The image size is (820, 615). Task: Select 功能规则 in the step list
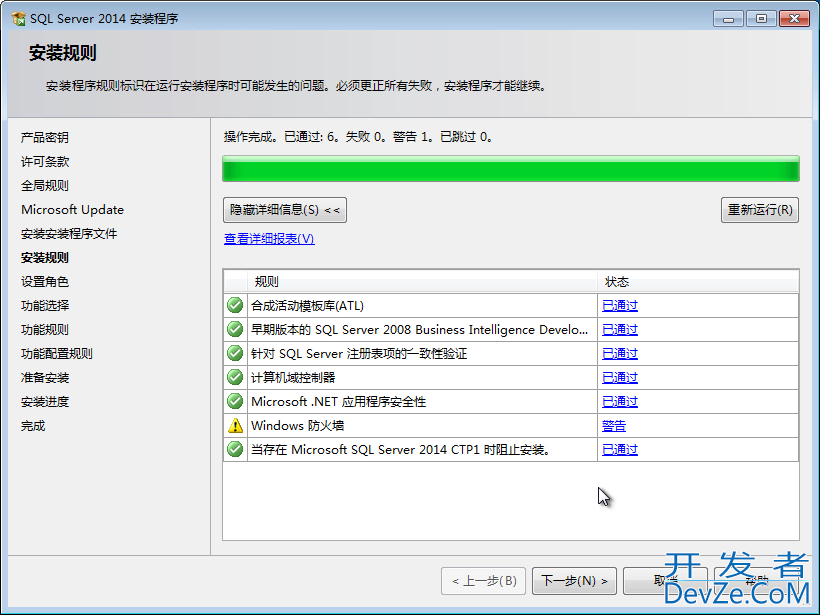pyautogui.click(x=44, y=329)
